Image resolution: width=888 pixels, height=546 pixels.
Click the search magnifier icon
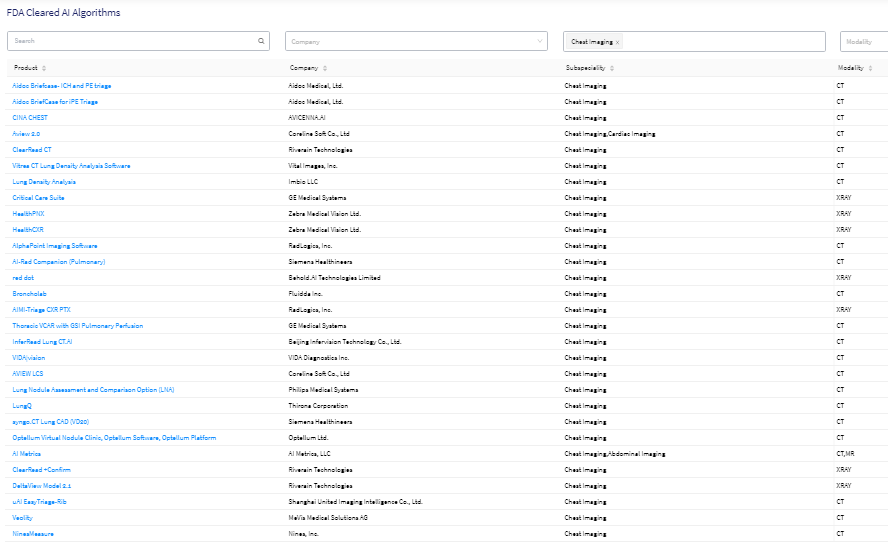coord(262,41)
